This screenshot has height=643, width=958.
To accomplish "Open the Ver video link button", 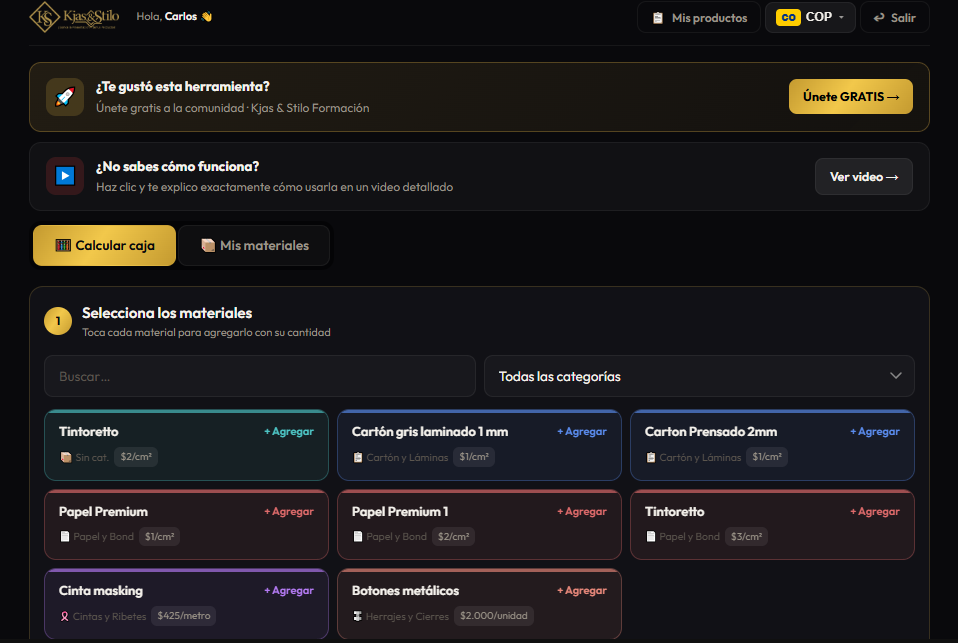I will click(x=863, y=177).
